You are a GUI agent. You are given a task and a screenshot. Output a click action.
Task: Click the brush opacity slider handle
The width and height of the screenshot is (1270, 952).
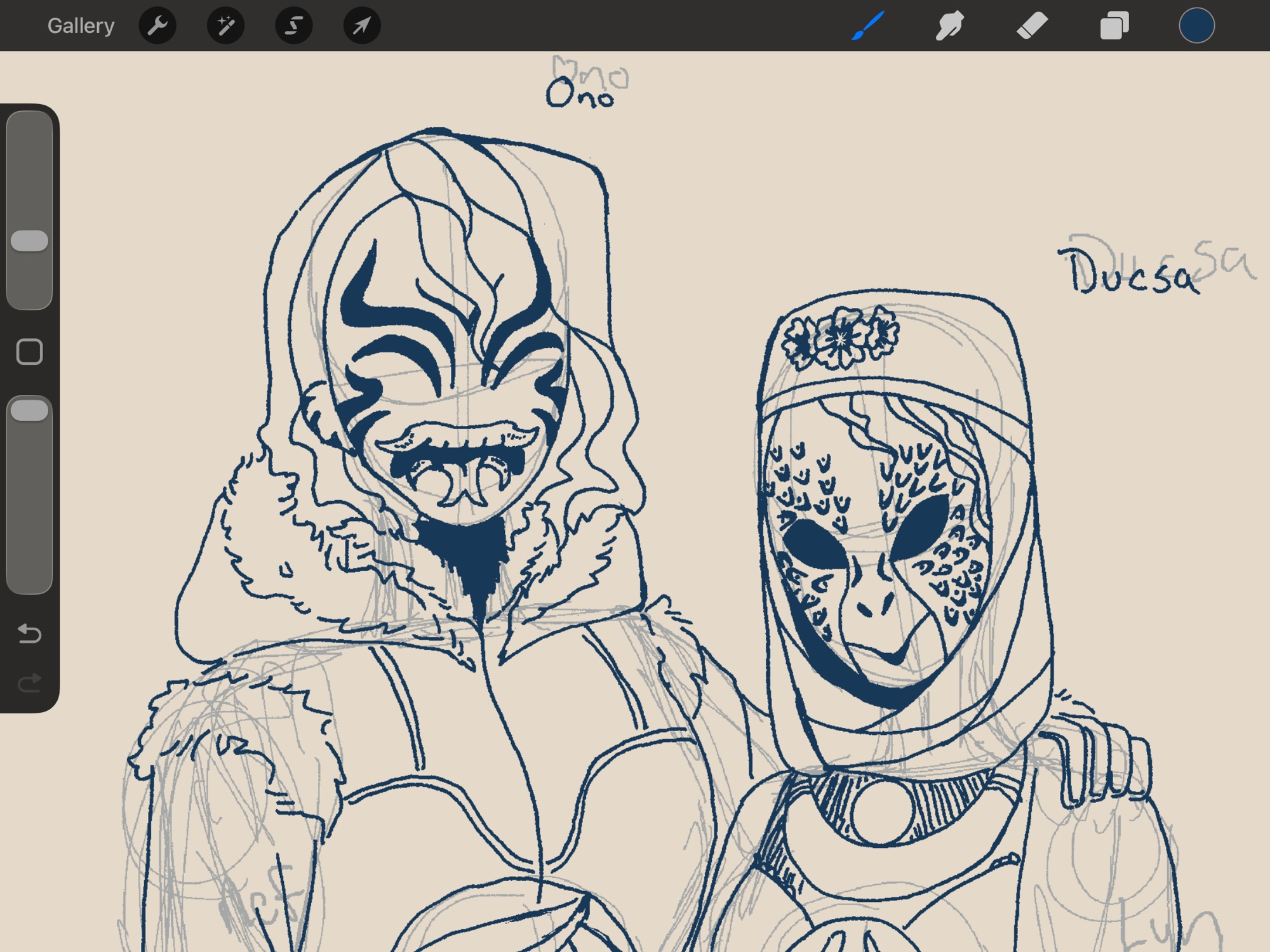pos(29,411)
